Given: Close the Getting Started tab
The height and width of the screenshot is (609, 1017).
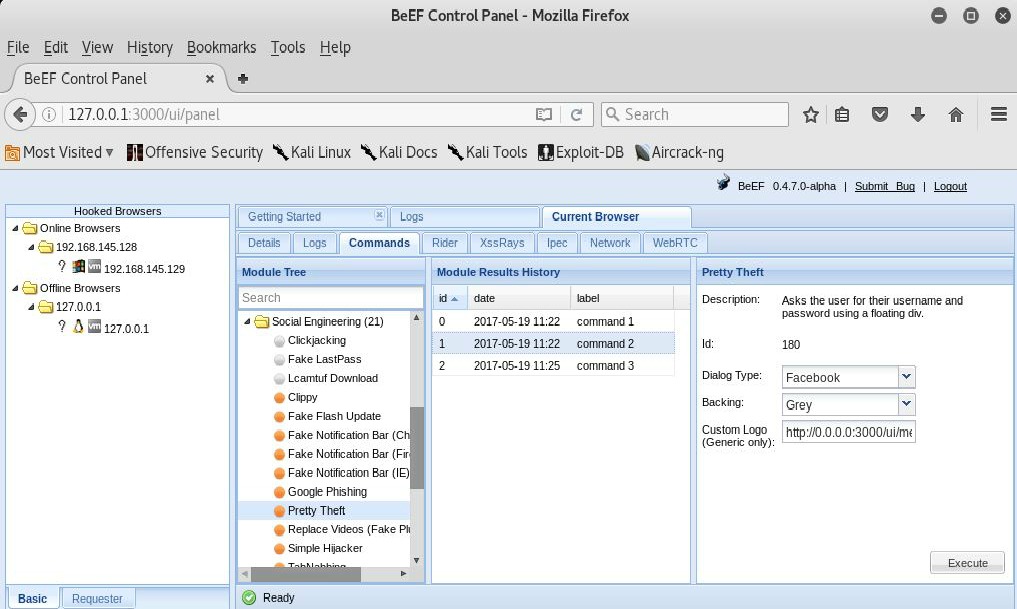Looking at the screenshot, I should click(379, 215).
